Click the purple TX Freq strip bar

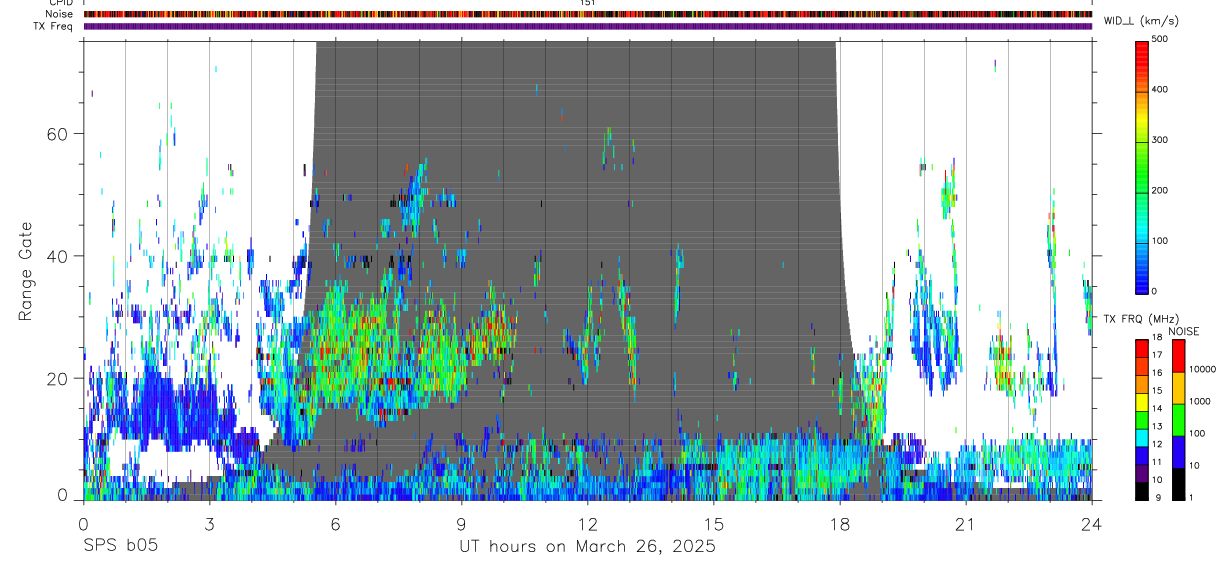pyautogui.click(x=587, y=26)
